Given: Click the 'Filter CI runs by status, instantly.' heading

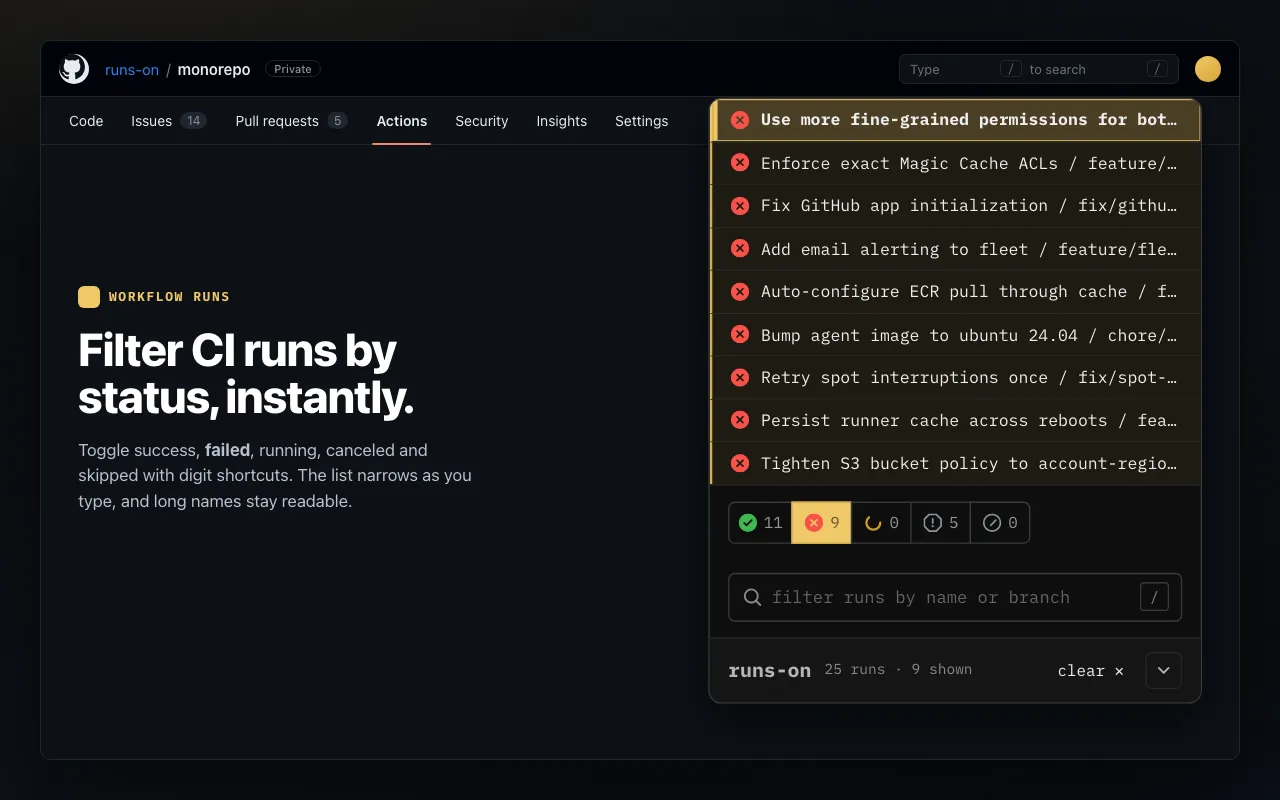Looking at the screenshot, I should click(x=246, y=374).
